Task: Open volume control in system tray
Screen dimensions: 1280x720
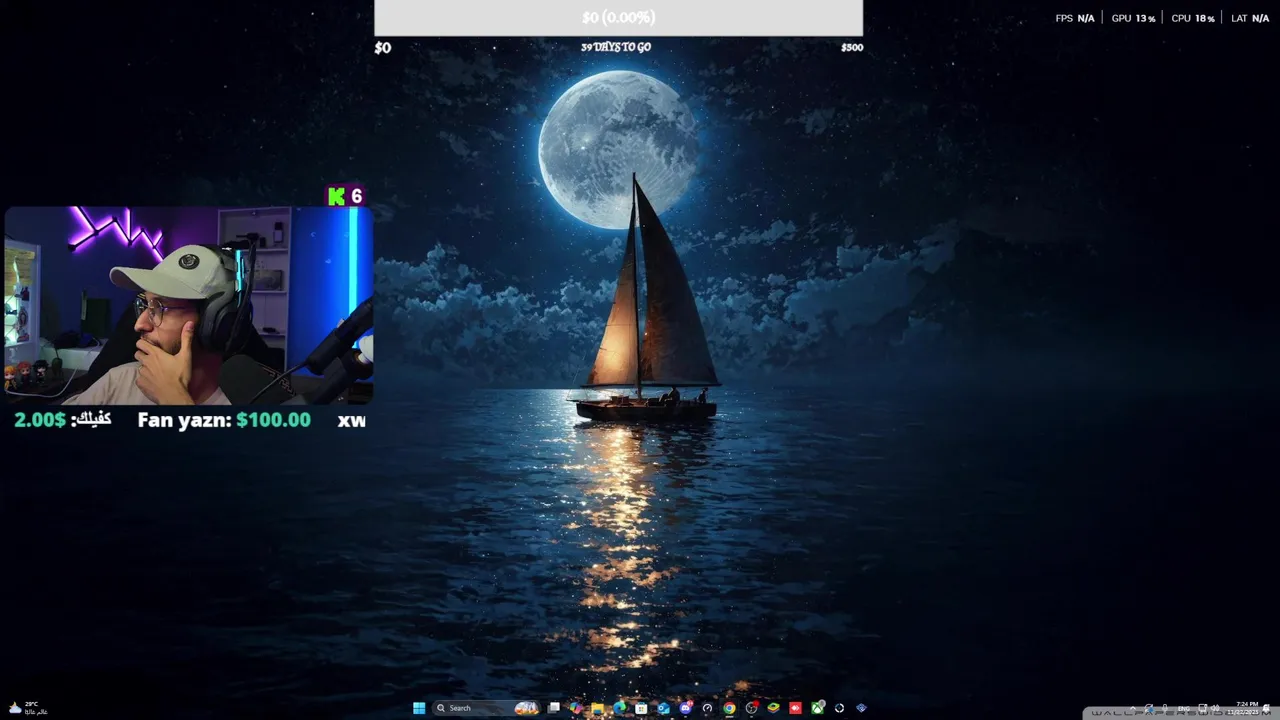Action: click(x=1215, y=708)
